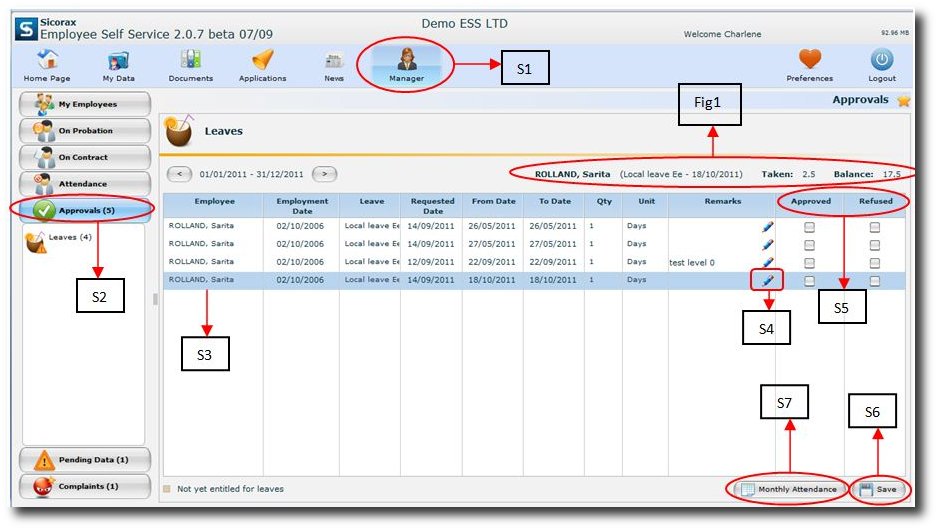Image resolution: width=938 pixels, height=530 pixels.
Task: Open My Data in top toolbar
Action: (118, 60)
